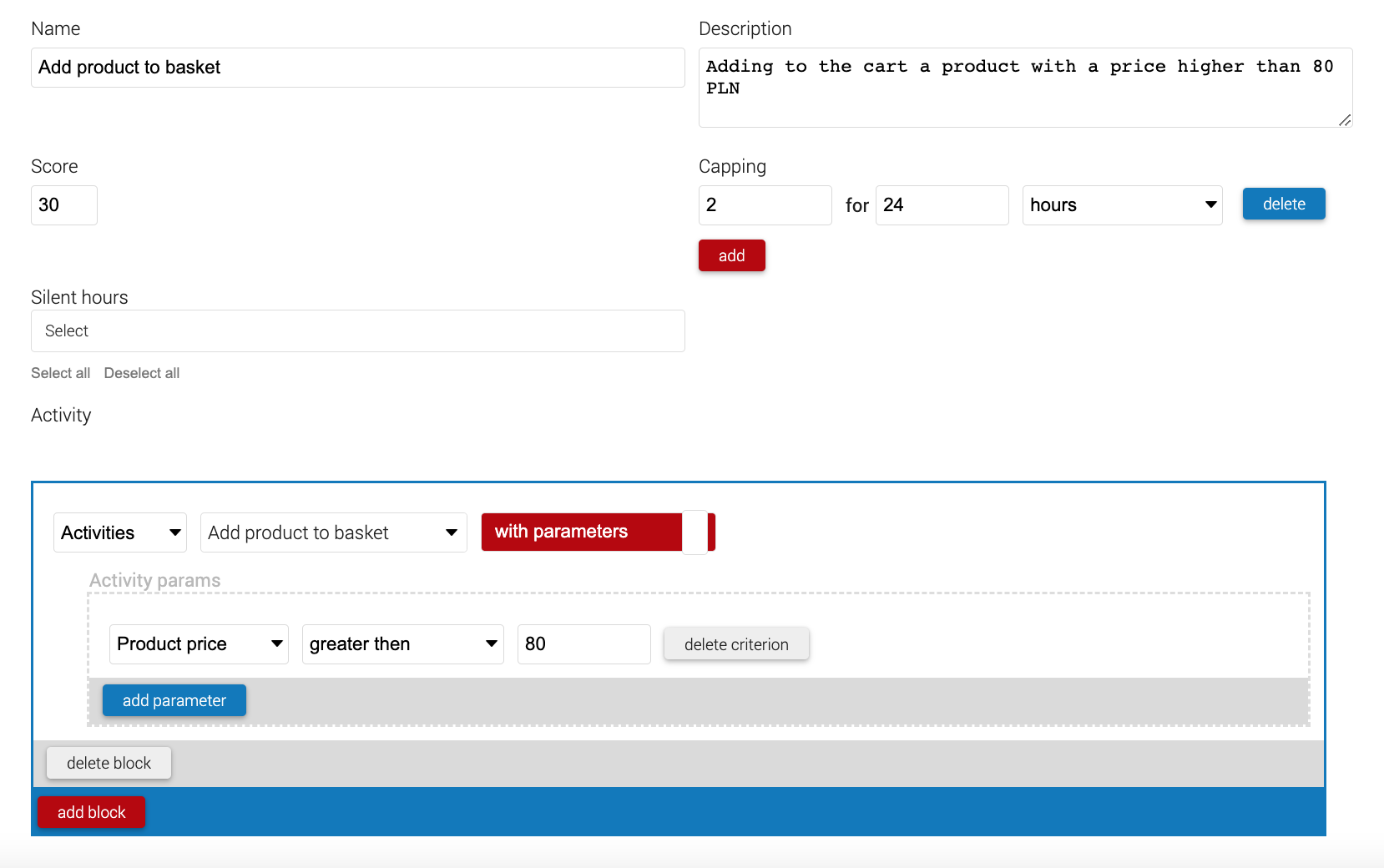Click inside the Description text area

[x=1026, y=88]
